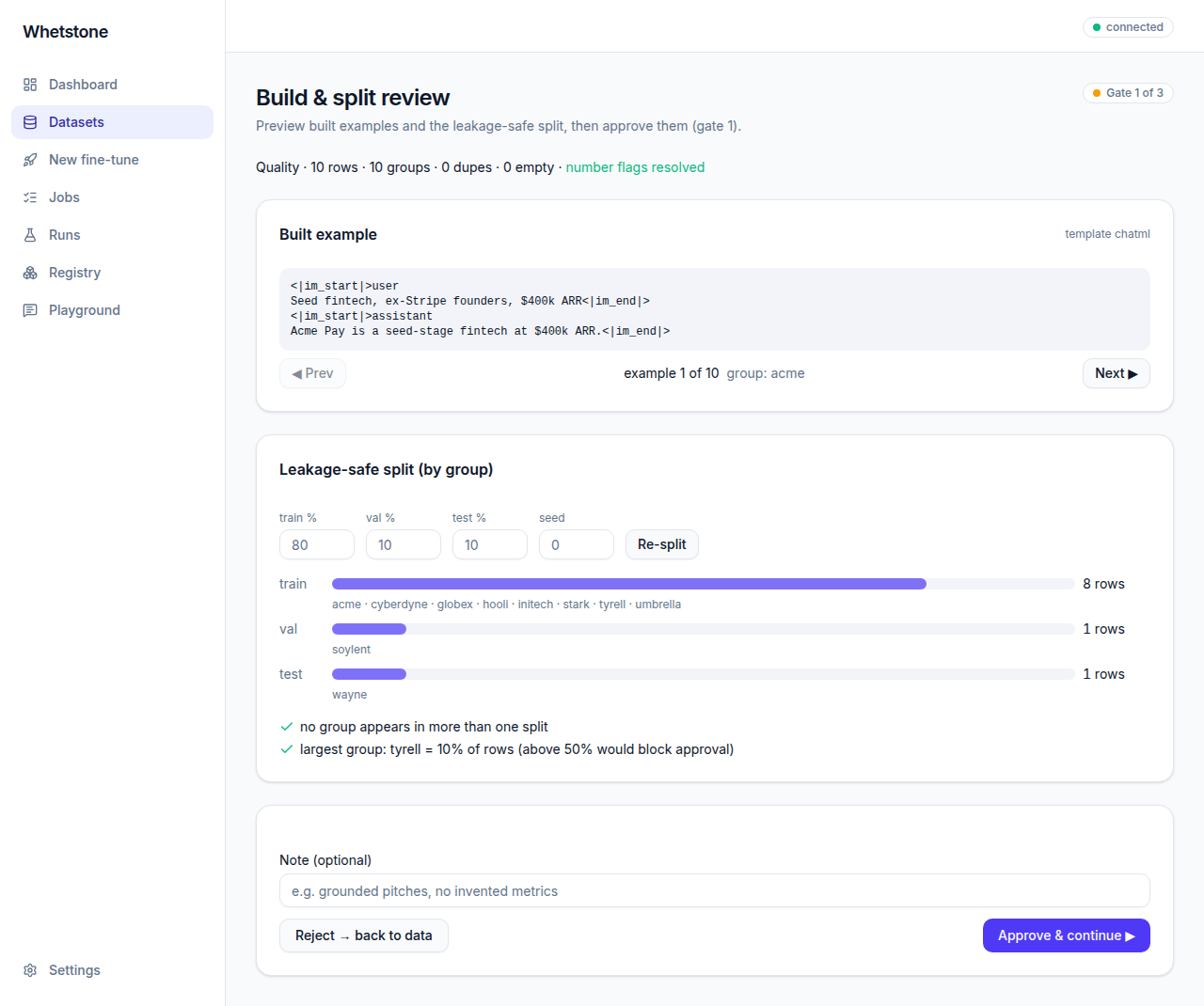Click the Playground chat icon
Viewport: 1204px width, 1006px height.
(30, 310)
